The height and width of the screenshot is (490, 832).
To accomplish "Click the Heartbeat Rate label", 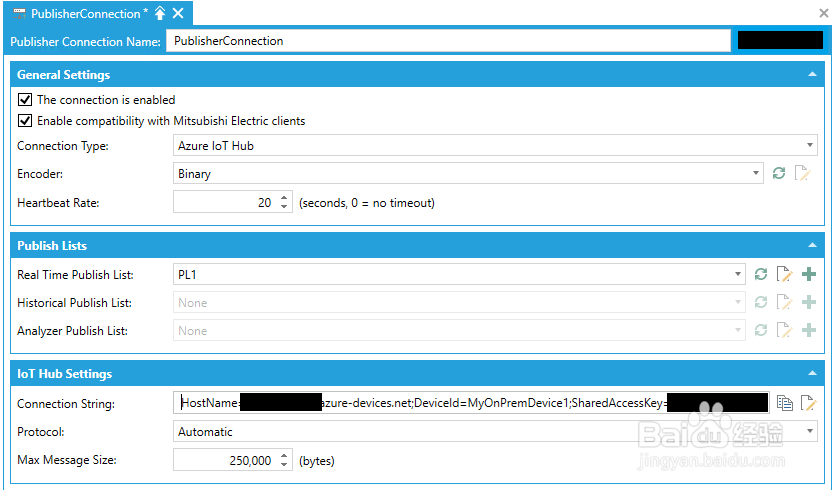I will tap(58, 203).
